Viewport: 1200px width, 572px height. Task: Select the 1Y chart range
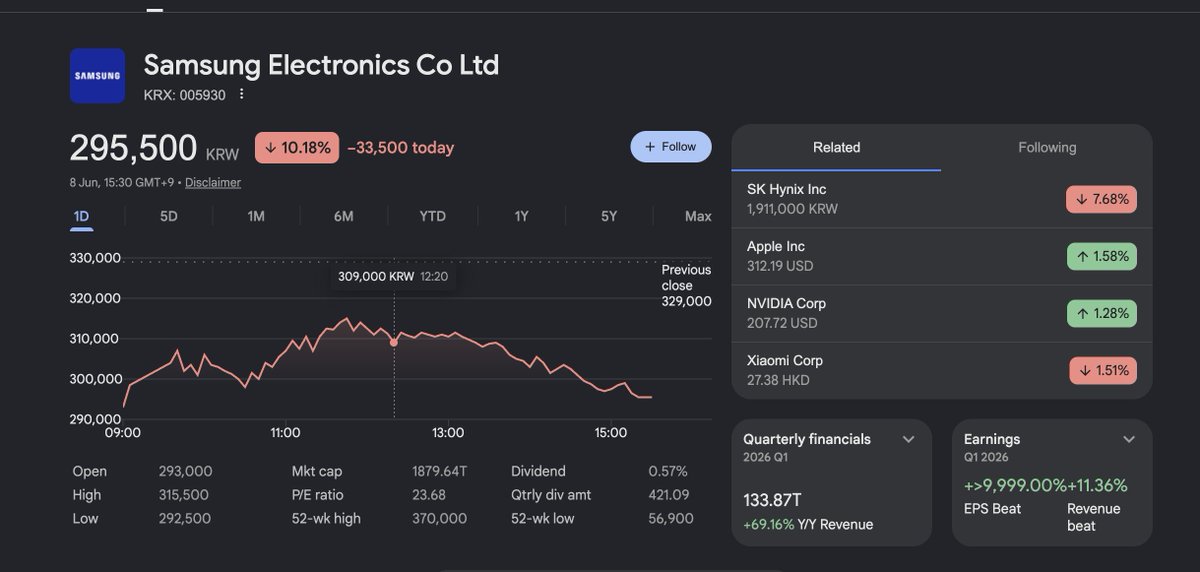[521, 216]
